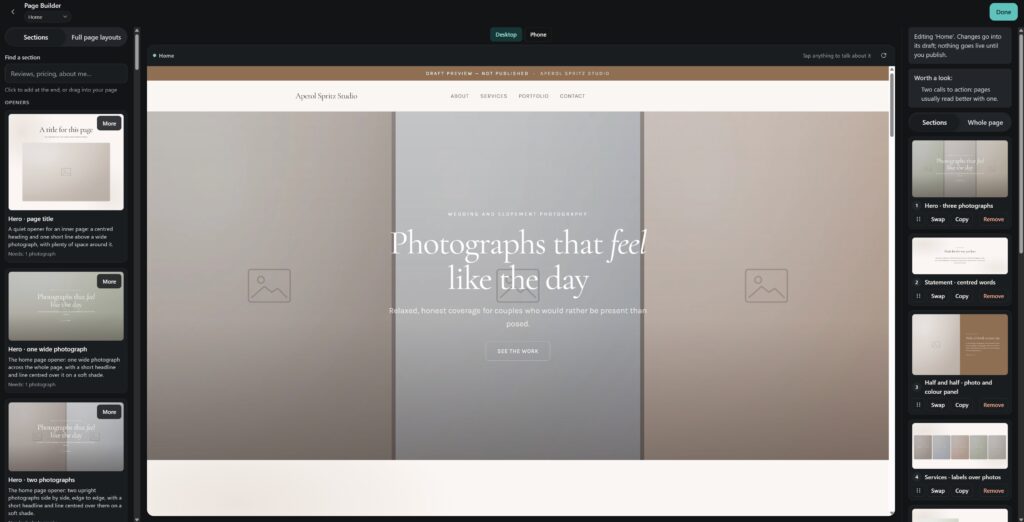Click the Wedding and Elopement Photography tagline
Image resolution: width=1024 pixels, height=522 pixels.
(518, 214)
